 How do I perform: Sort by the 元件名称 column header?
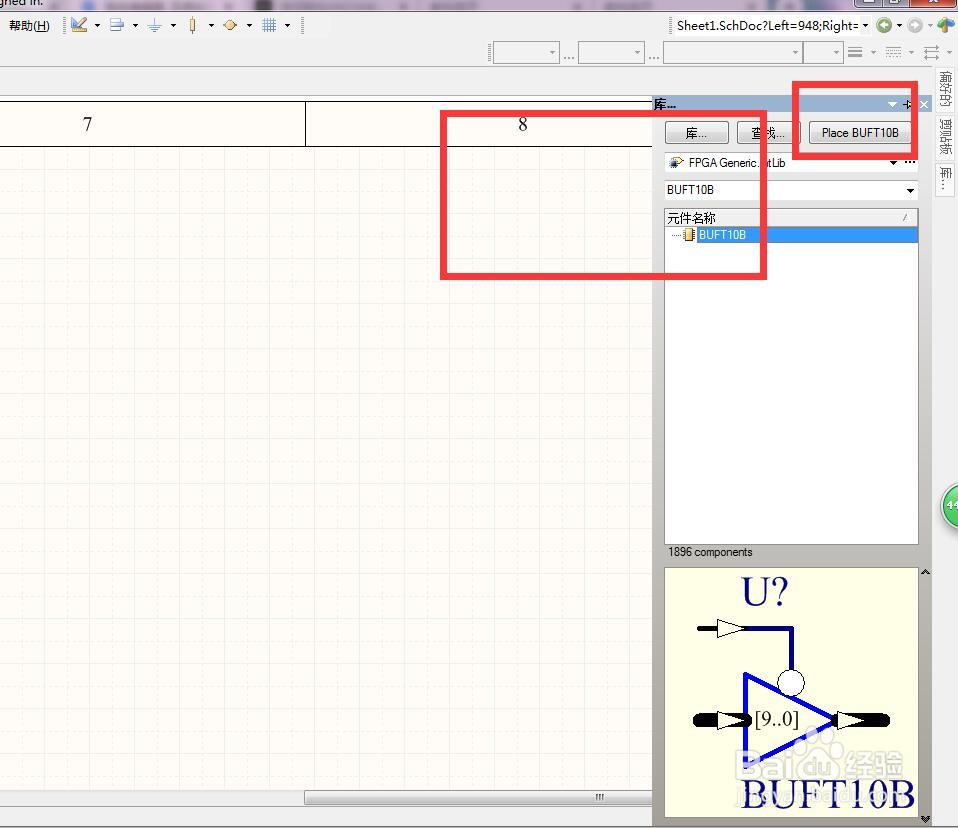791,218
